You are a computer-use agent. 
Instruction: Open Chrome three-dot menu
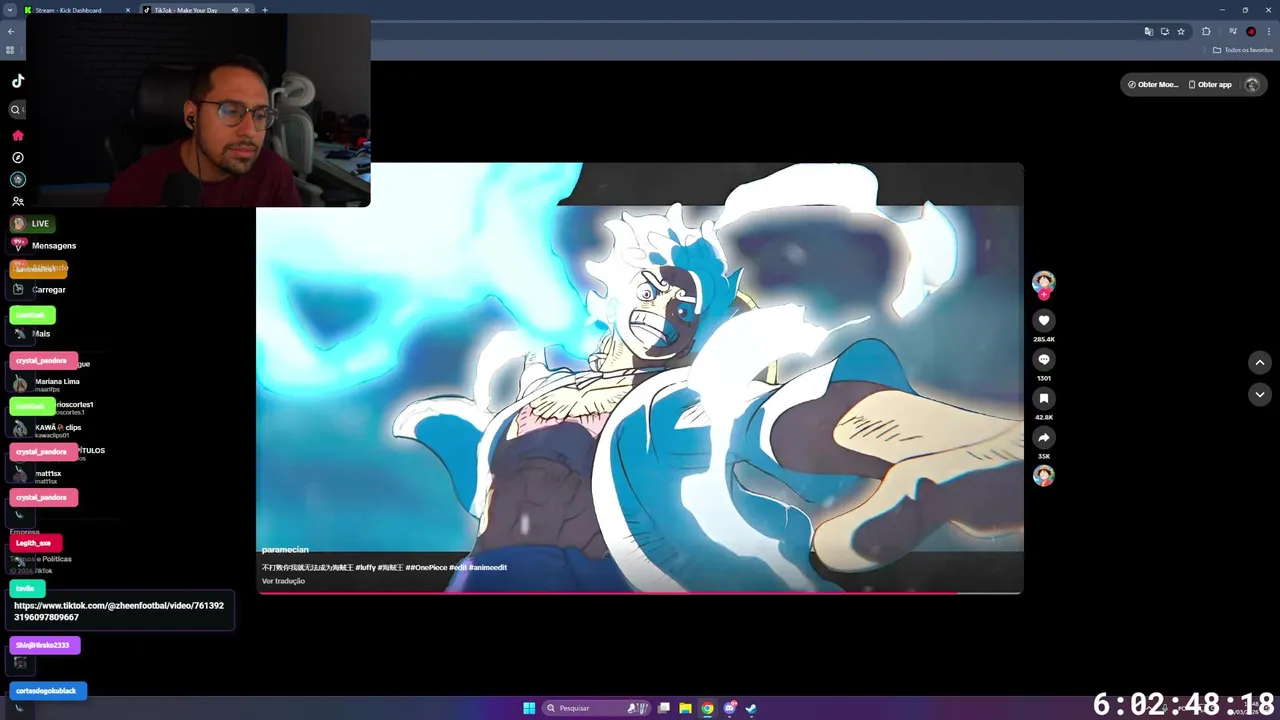1269,31
